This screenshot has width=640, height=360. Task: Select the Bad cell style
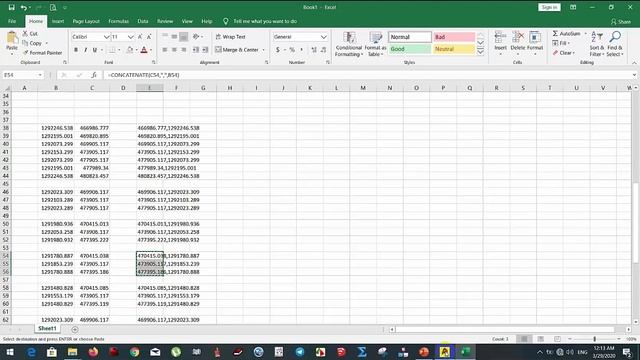click(x=454, y=37)
